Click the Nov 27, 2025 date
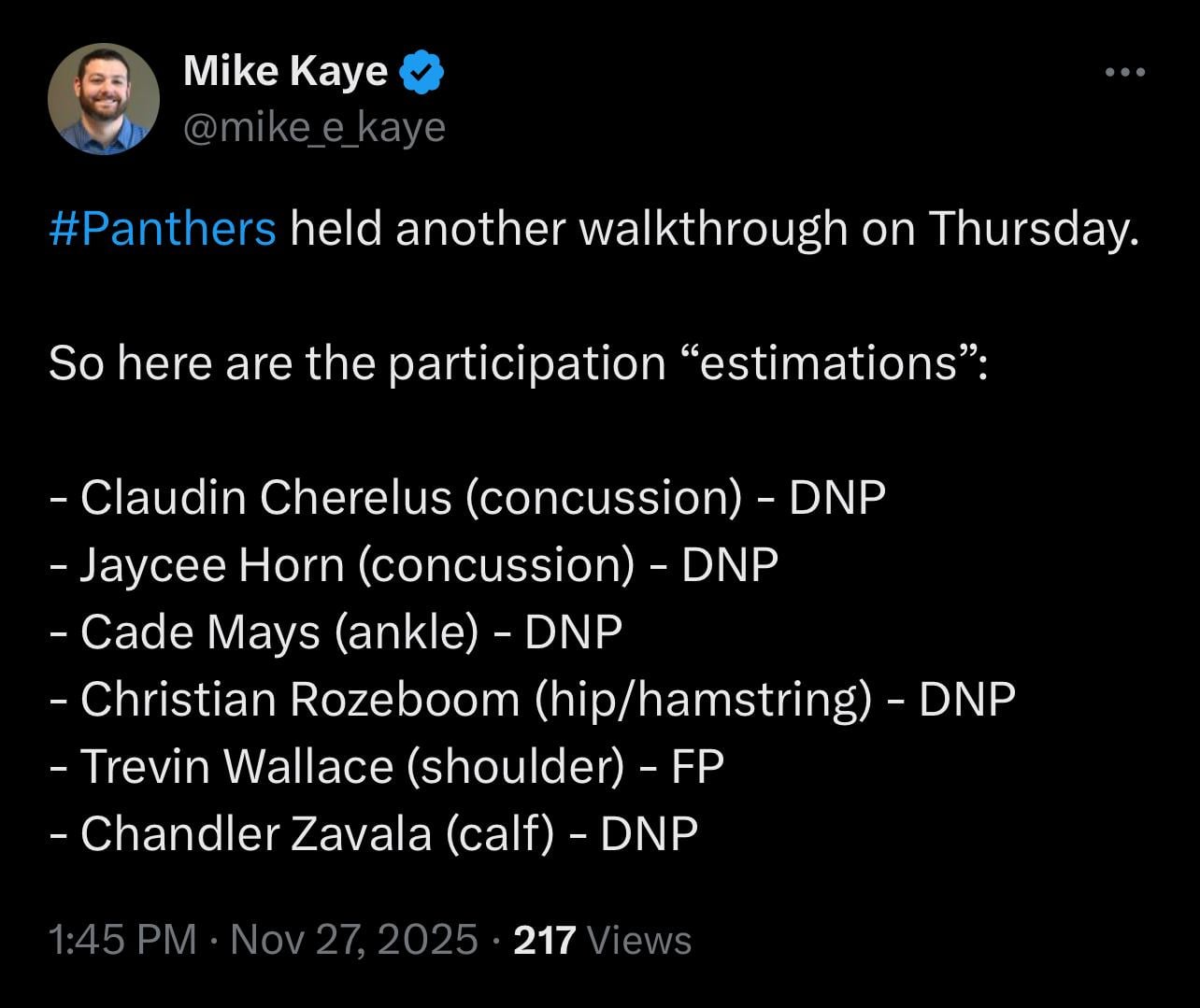1200x1008 pixels. tap(353, 940)
